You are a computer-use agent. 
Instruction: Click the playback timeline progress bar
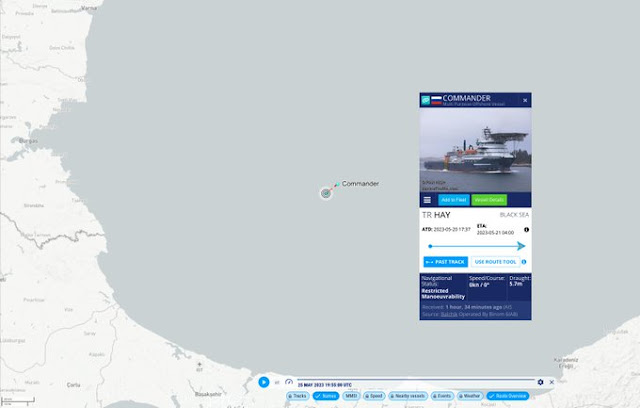(x=416, y=380)
